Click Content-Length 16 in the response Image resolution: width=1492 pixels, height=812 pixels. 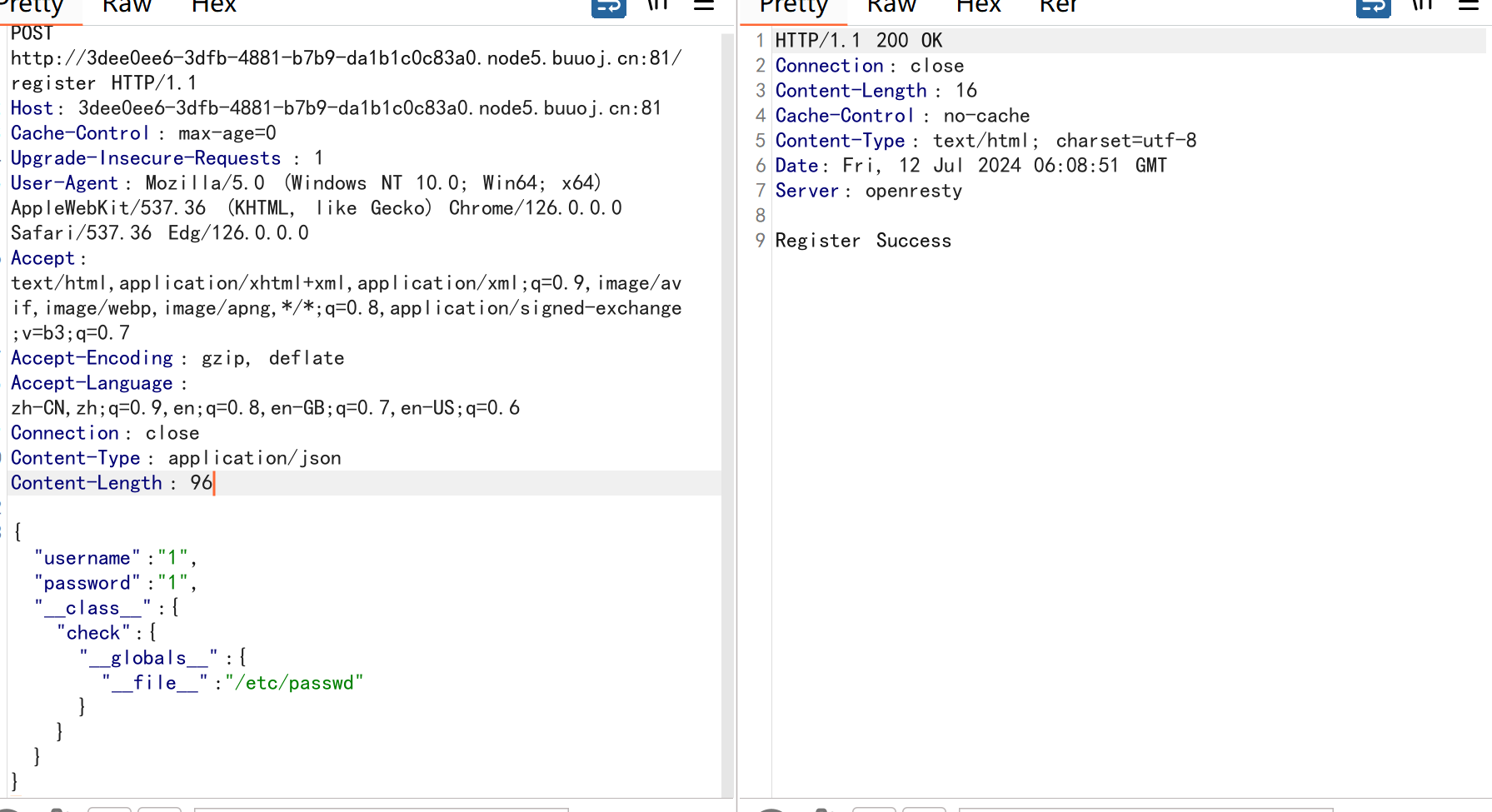point(876,90)
